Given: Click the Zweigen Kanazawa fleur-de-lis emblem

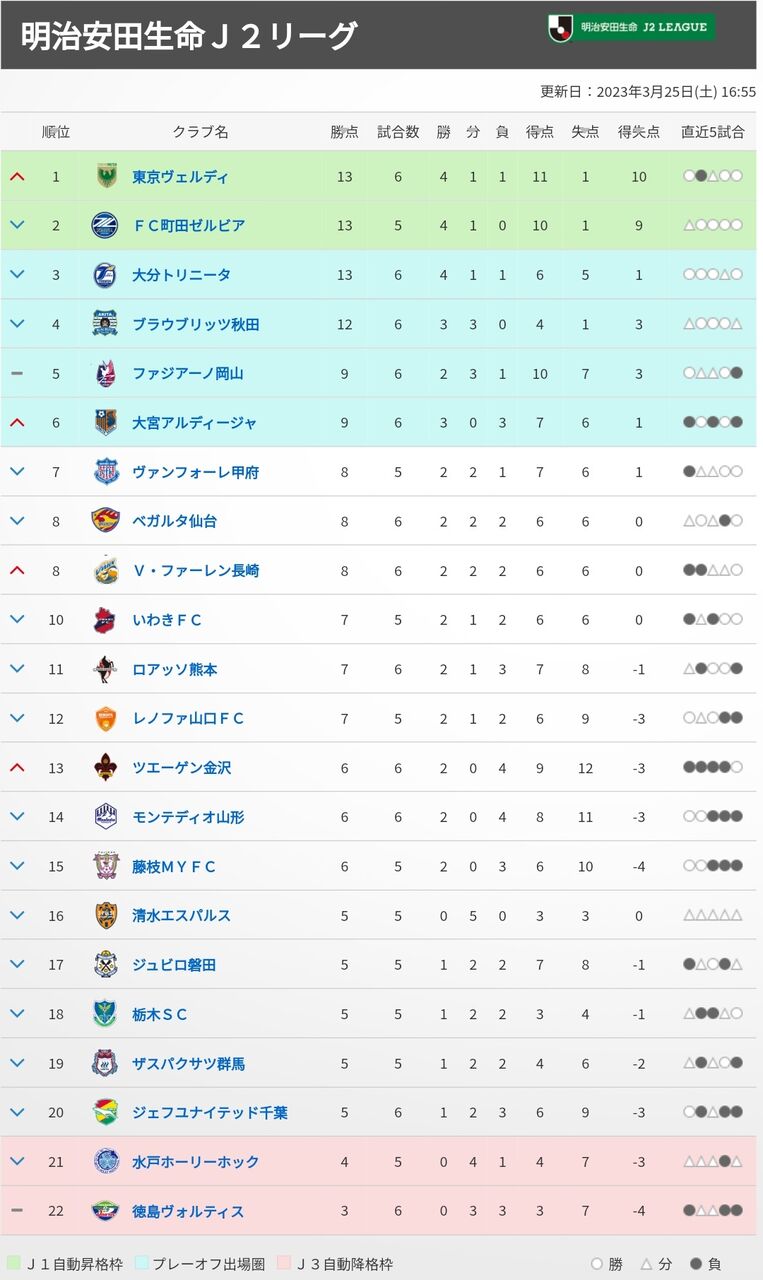Looking at the screenshot, I should [105, 767].
